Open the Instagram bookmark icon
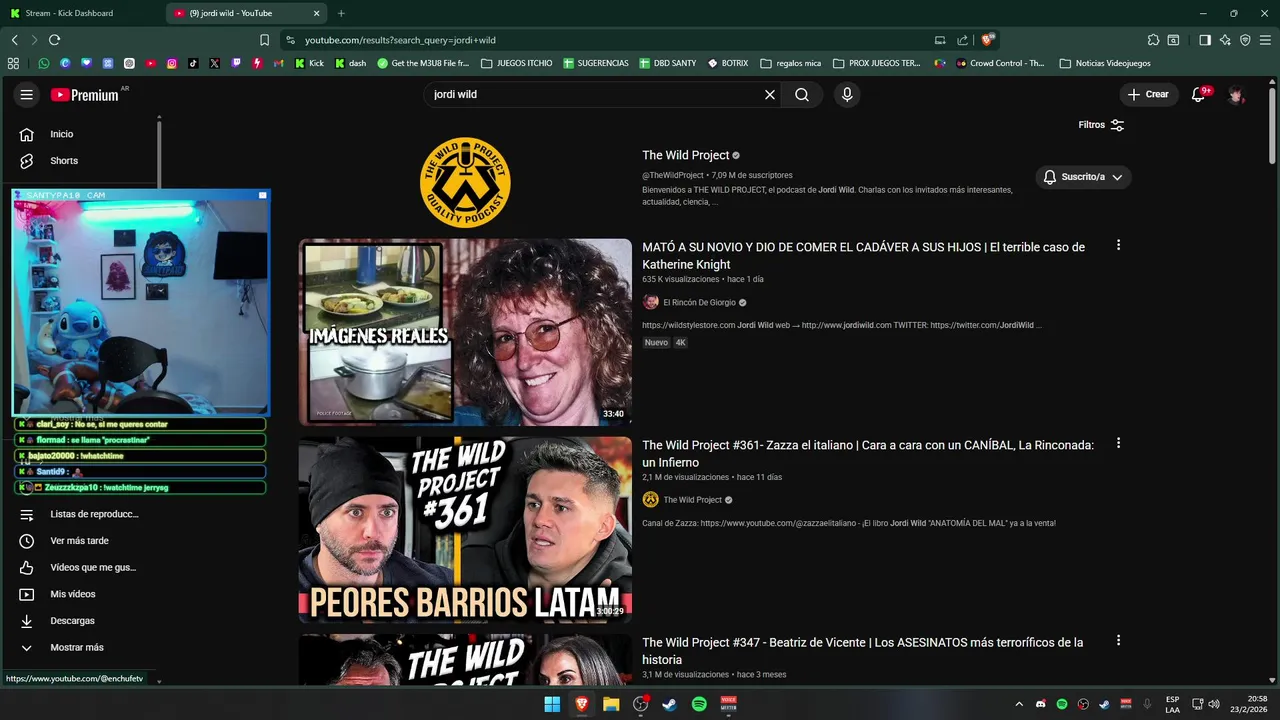Viewport: 1280px width, 720px height. 172,63
